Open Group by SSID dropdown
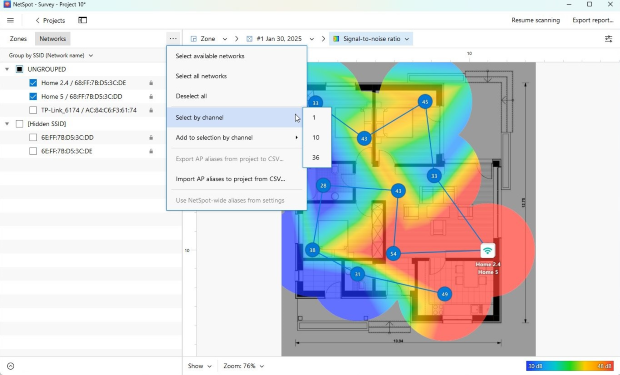 tap(51, 56)
